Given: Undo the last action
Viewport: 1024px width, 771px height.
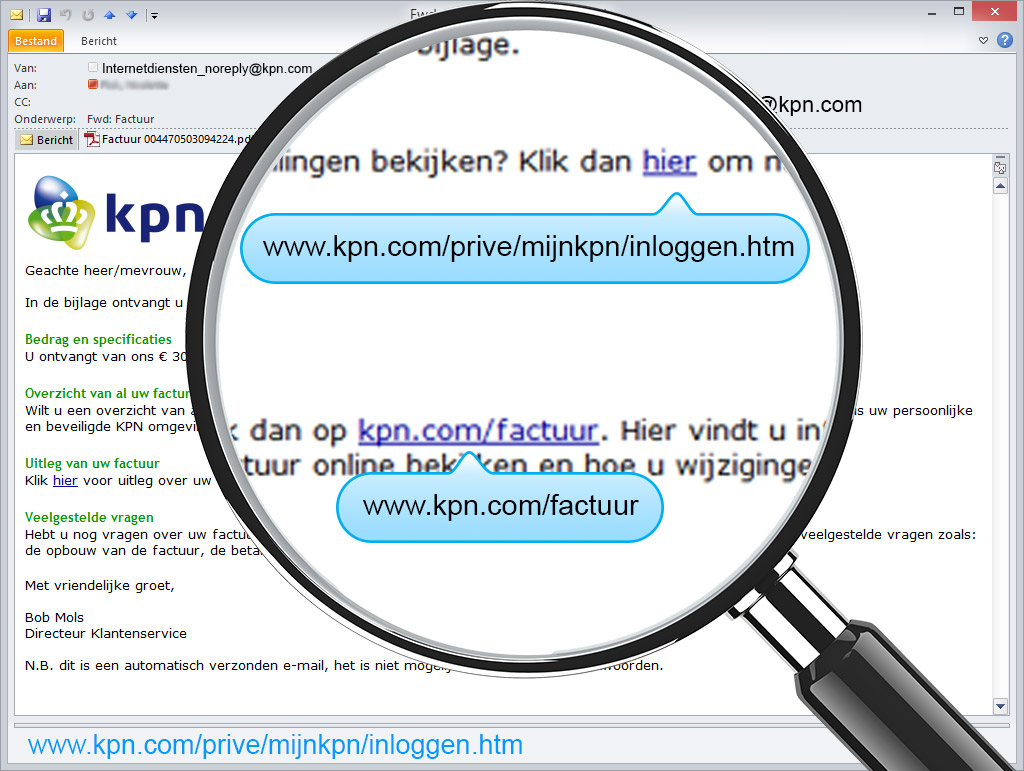Looking at the screenshot, I should point(66,14).
